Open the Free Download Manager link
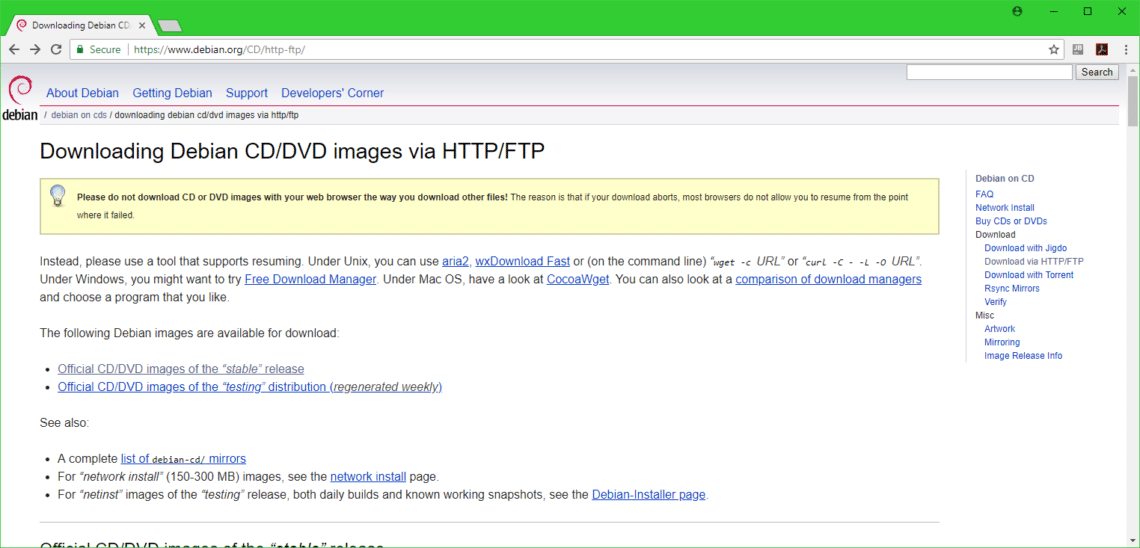Screen dimensions: 1140x548 pos(310,279)
